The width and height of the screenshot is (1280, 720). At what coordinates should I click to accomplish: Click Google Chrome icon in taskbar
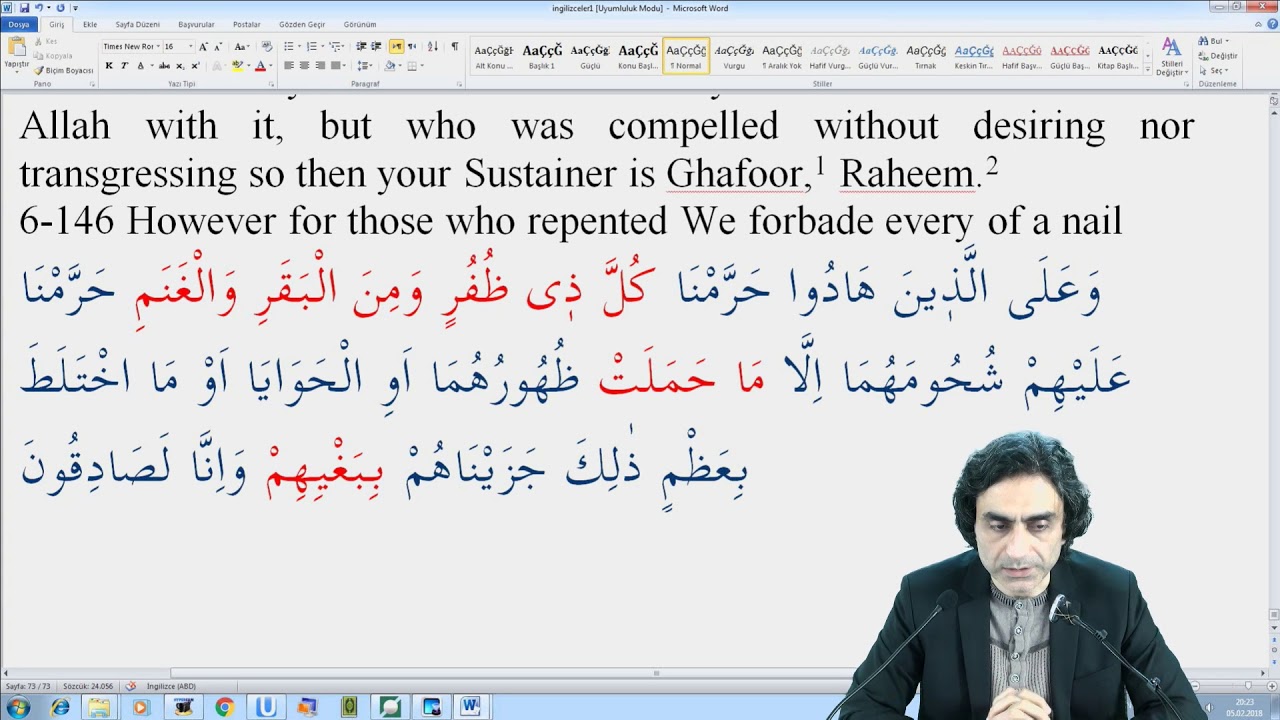(x=224, y=707)
